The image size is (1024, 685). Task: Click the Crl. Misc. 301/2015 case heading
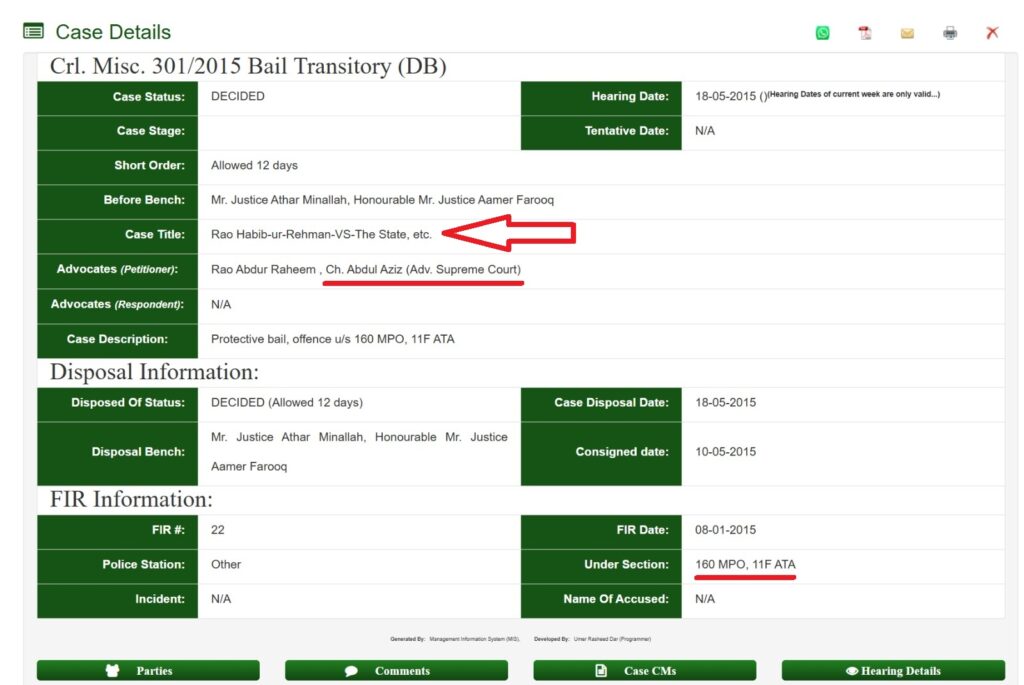click(248, 66)
